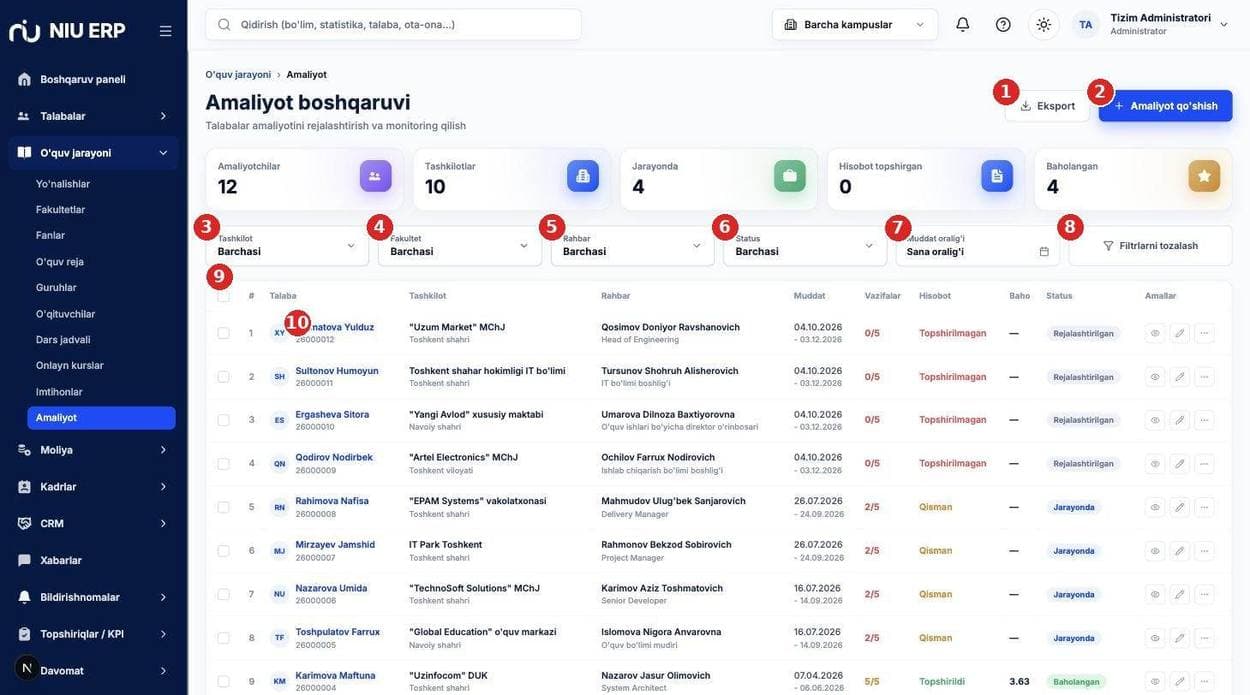1250x695 pixels.
Task: Open the Status filter dropdown
Action: [x=805, y=246]
